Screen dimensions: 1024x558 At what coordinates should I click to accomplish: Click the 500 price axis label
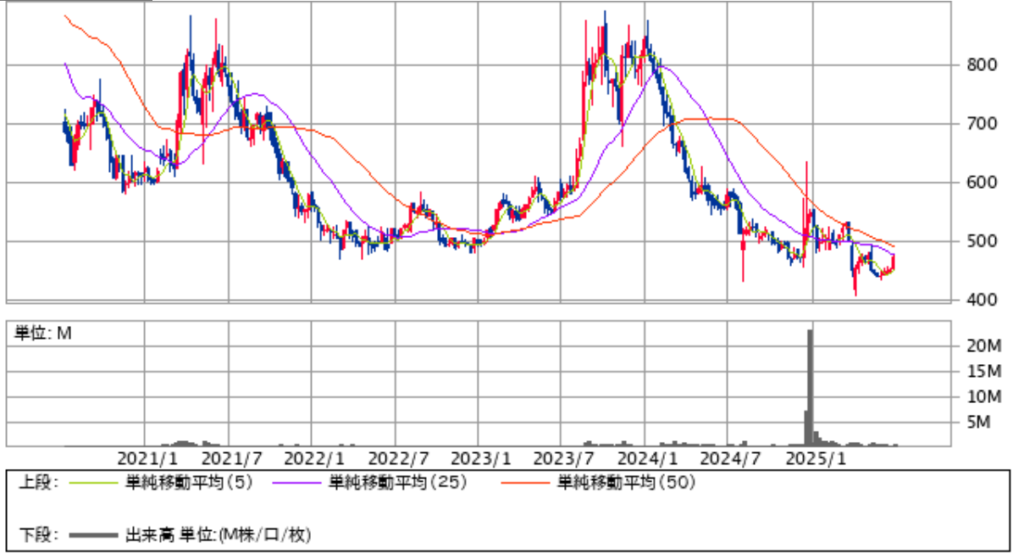click(x=982, y=241)
